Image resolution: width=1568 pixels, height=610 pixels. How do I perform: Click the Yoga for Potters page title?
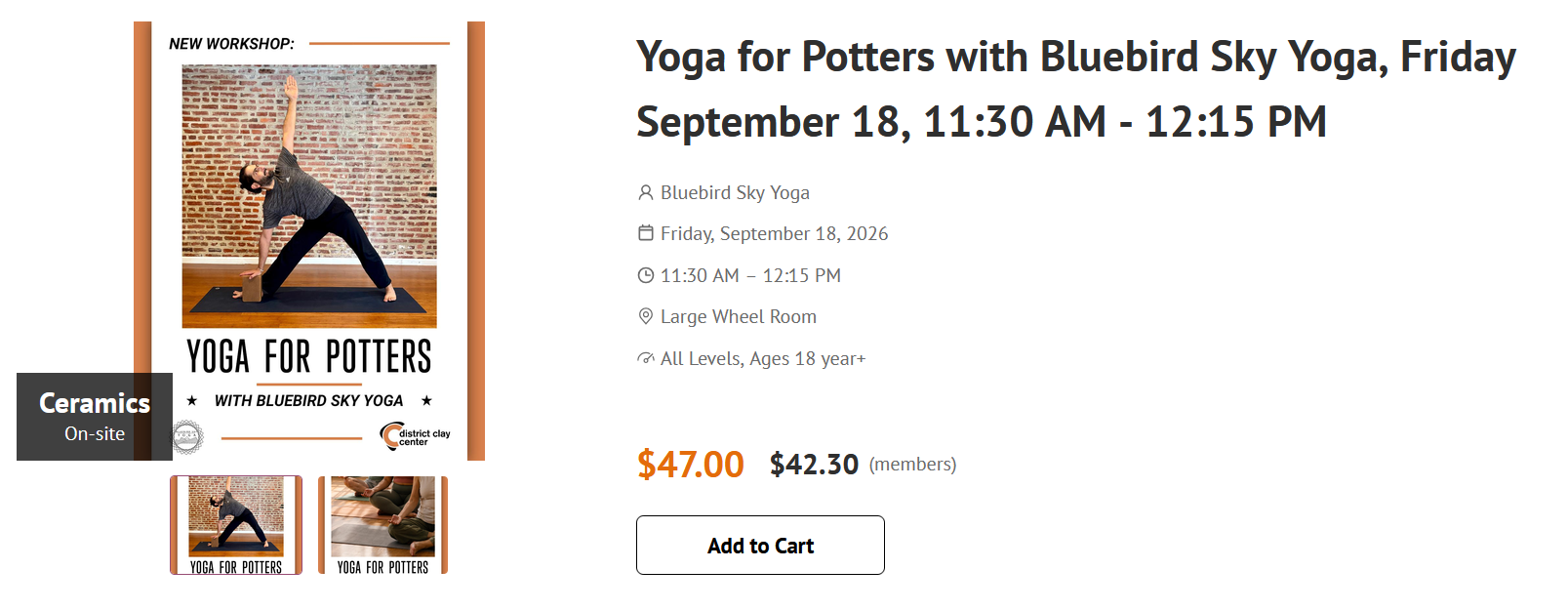click(1076, 89)
